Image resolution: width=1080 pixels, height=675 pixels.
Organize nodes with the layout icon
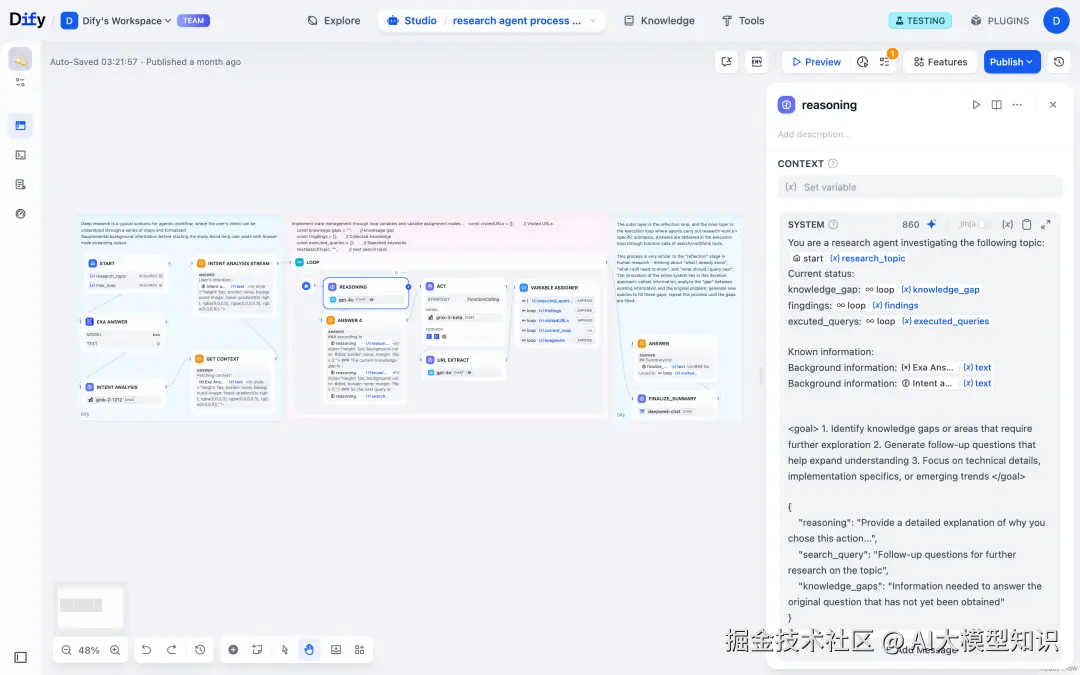click(360, 650)
